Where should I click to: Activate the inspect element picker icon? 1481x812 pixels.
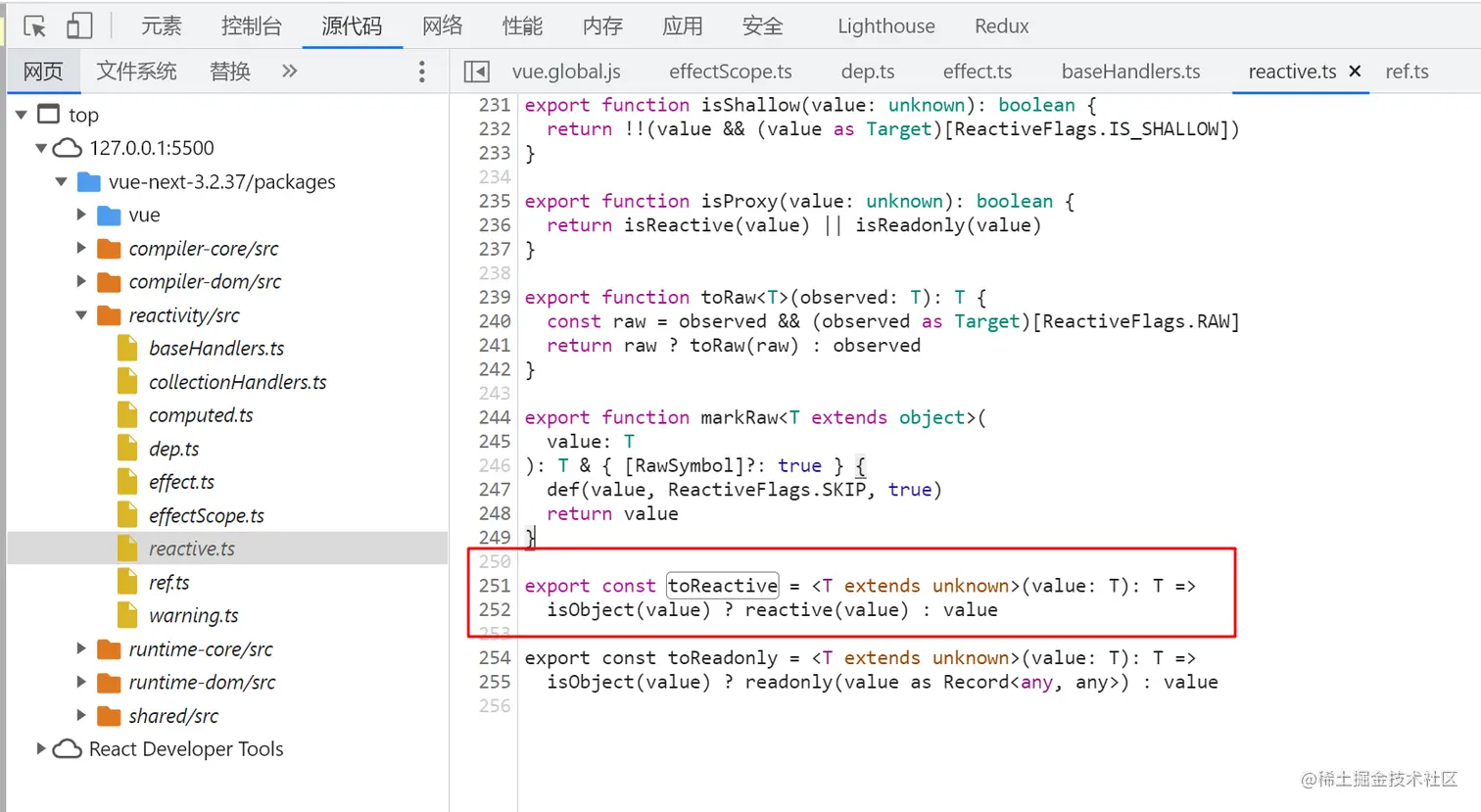34,26
